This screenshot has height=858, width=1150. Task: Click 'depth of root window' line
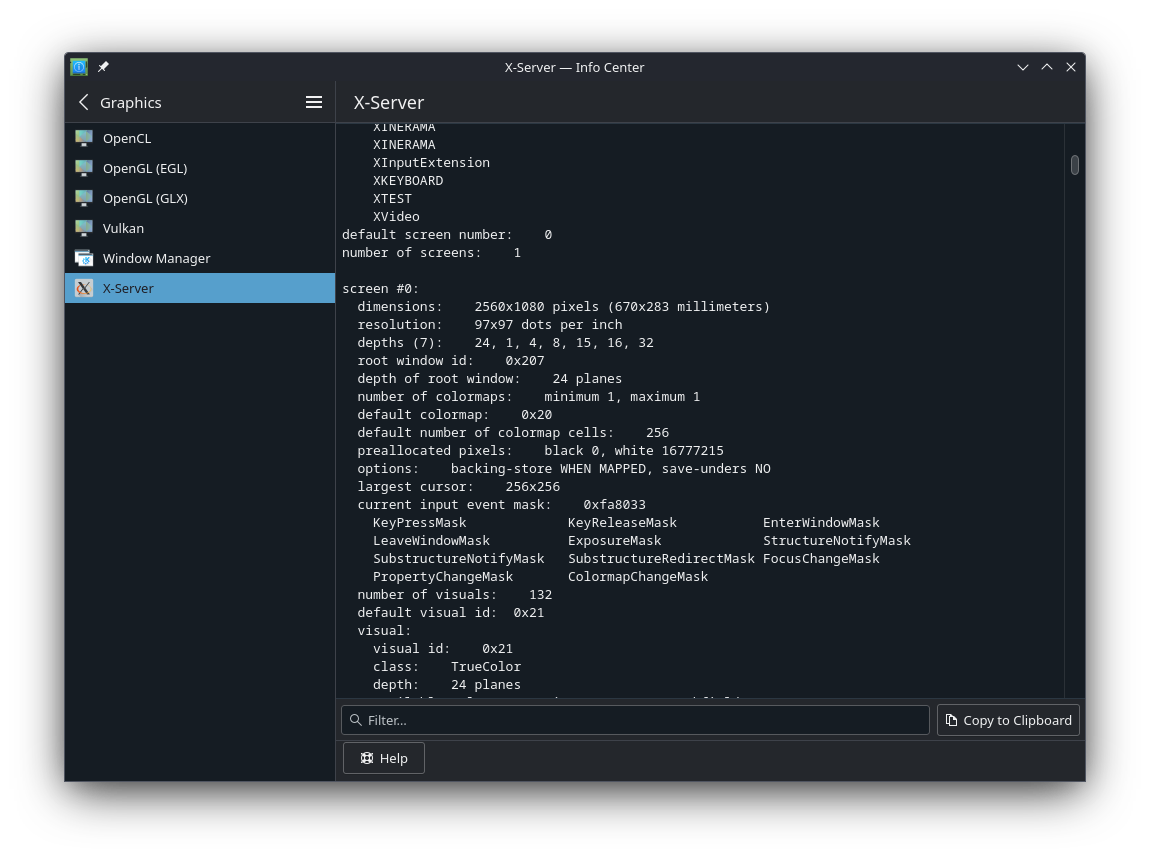pyautogui.click(x=490, y=378)
